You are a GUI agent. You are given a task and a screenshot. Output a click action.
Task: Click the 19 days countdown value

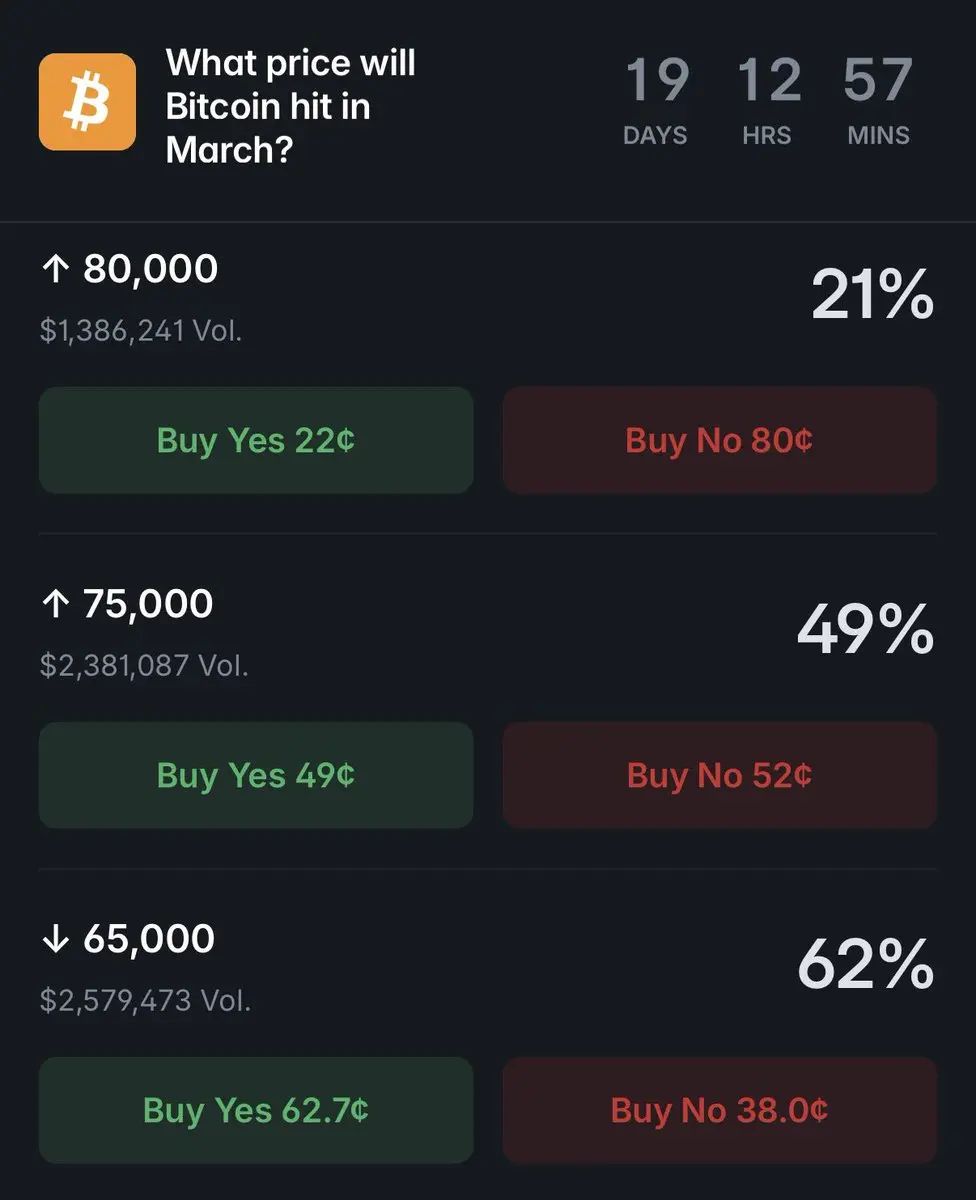[x=656, y=80]
